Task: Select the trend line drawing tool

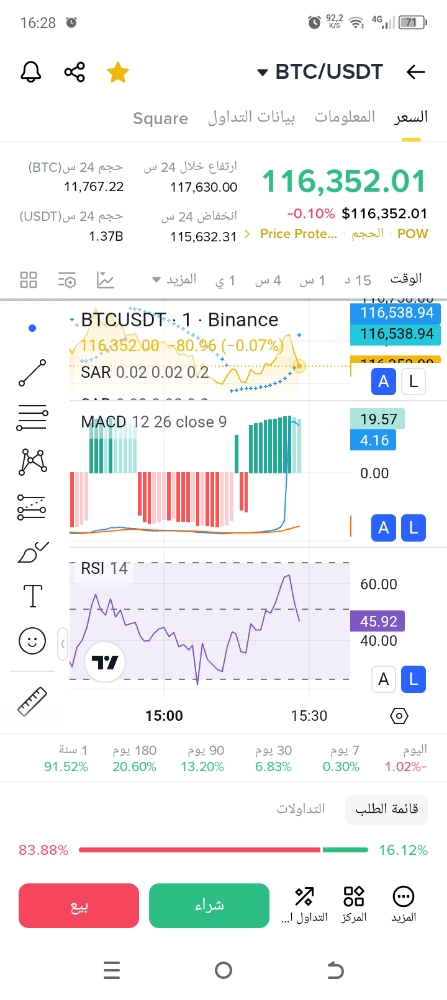Action: coord(33,373)
